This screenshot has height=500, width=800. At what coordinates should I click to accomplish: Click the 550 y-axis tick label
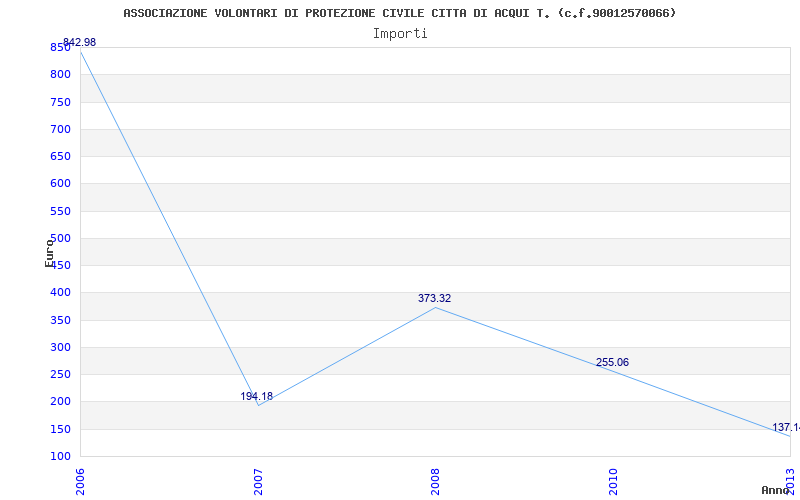point(60,211)
